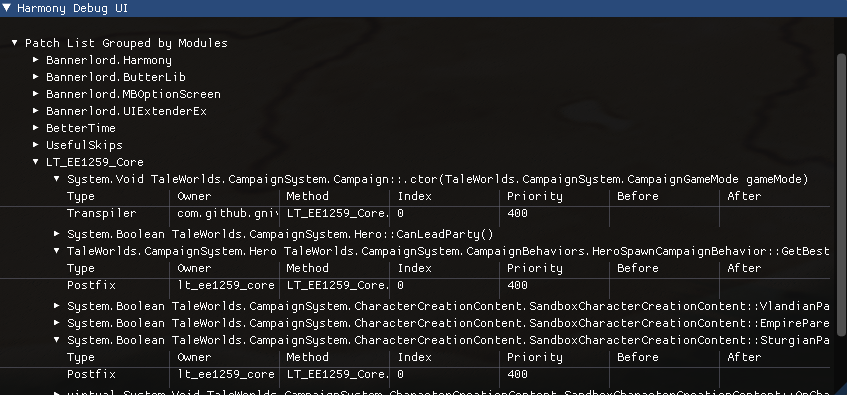Collapse the Harmony Debug UI window
The image size is (847, 395).
pyautogui.click(x=6, y=9)
